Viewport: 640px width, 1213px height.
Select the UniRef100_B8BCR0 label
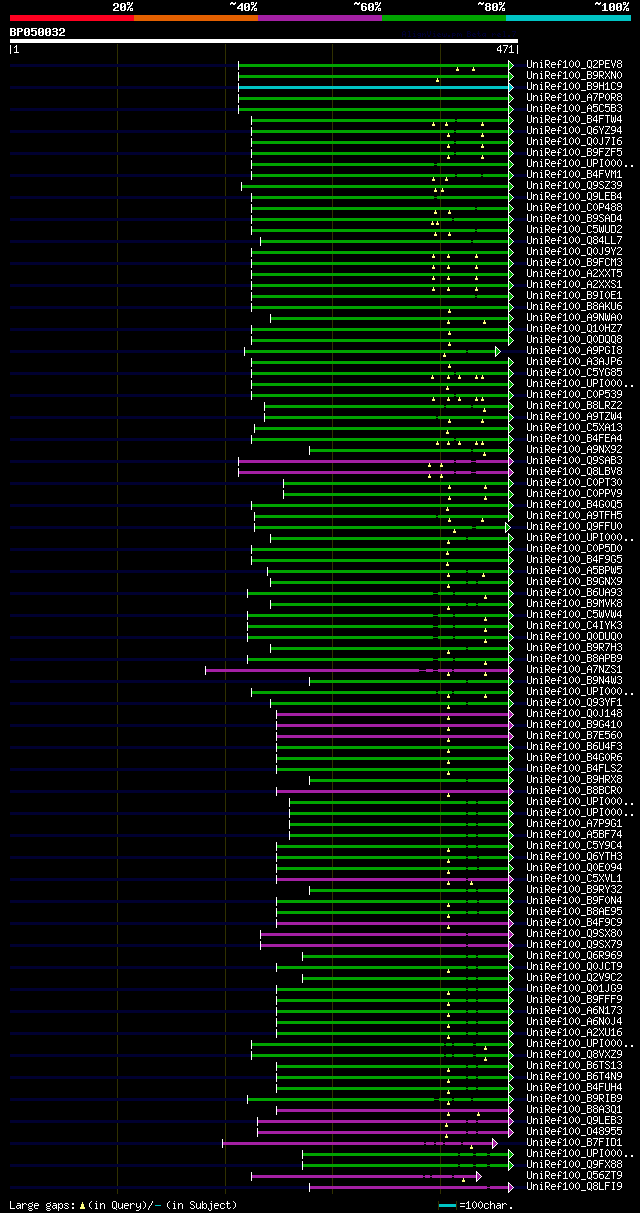[574, 791]
